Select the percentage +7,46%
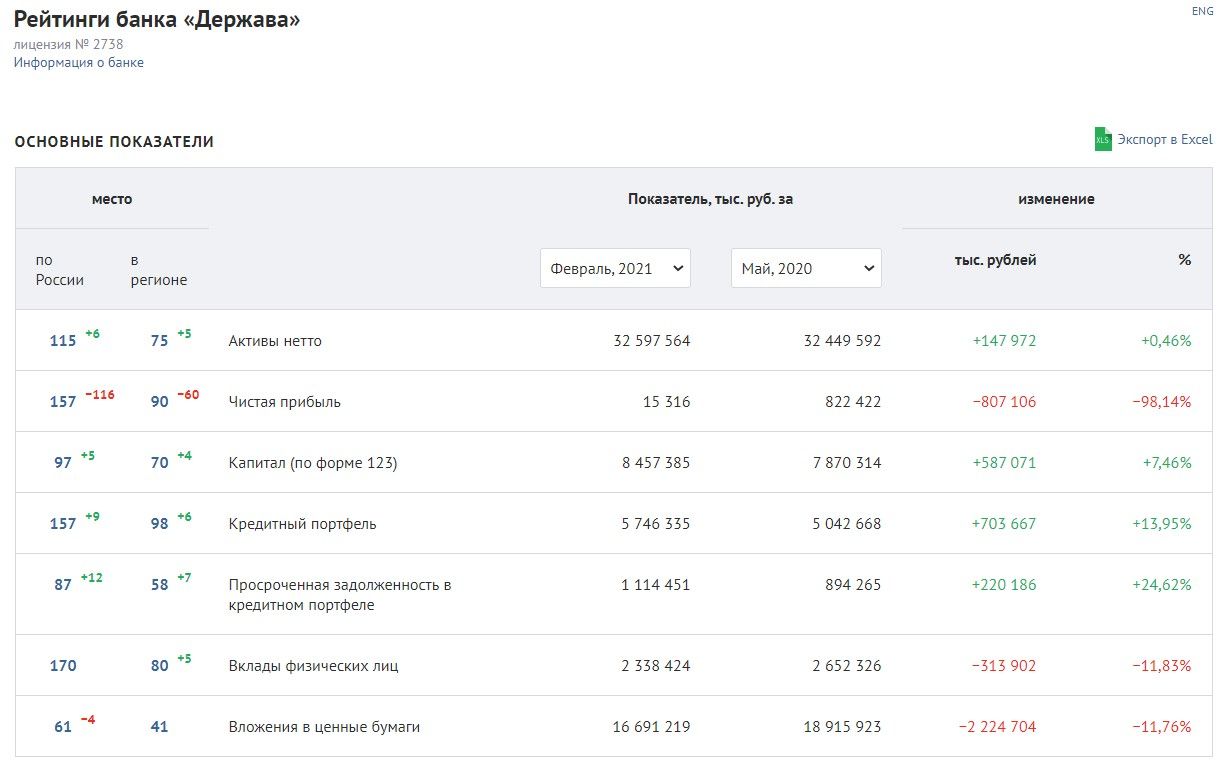The height and width of the screenshot is (769, 1221). click(x=1166, y=463)
